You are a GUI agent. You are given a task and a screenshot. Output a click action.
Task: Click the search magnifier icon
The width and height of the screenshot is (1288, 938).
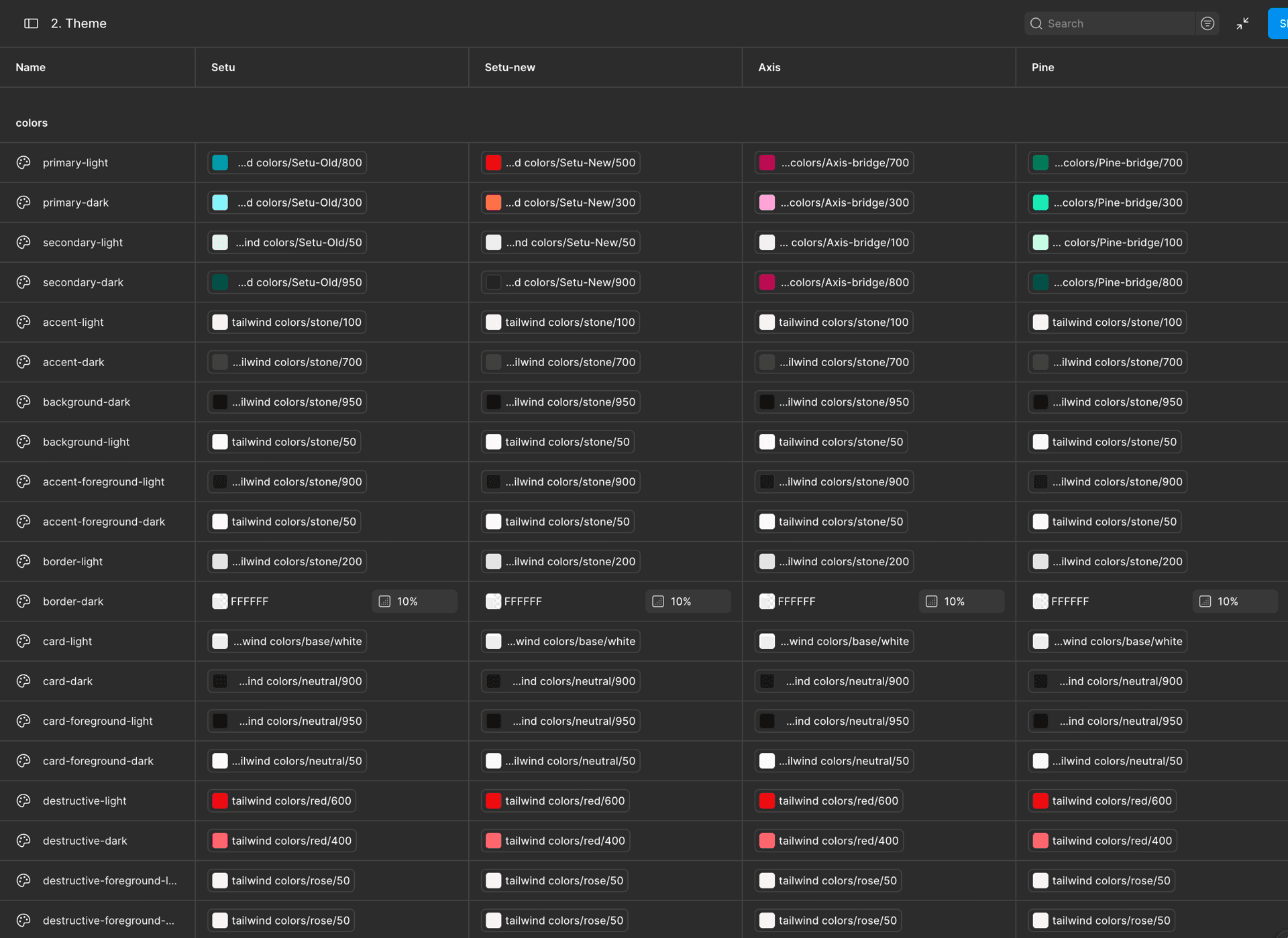click(x=1036, y=23)
